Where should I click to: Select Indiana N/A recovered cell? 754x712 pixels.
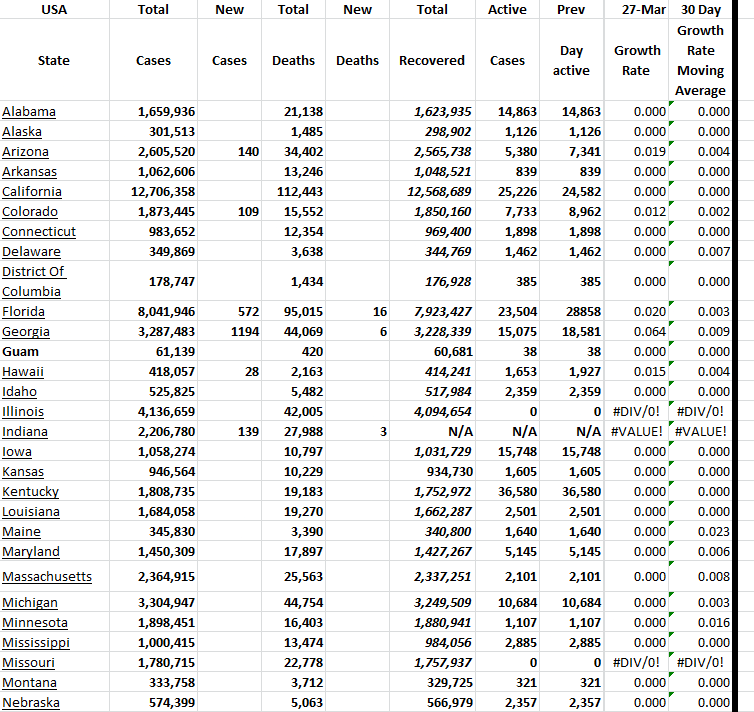coord(432,431)
